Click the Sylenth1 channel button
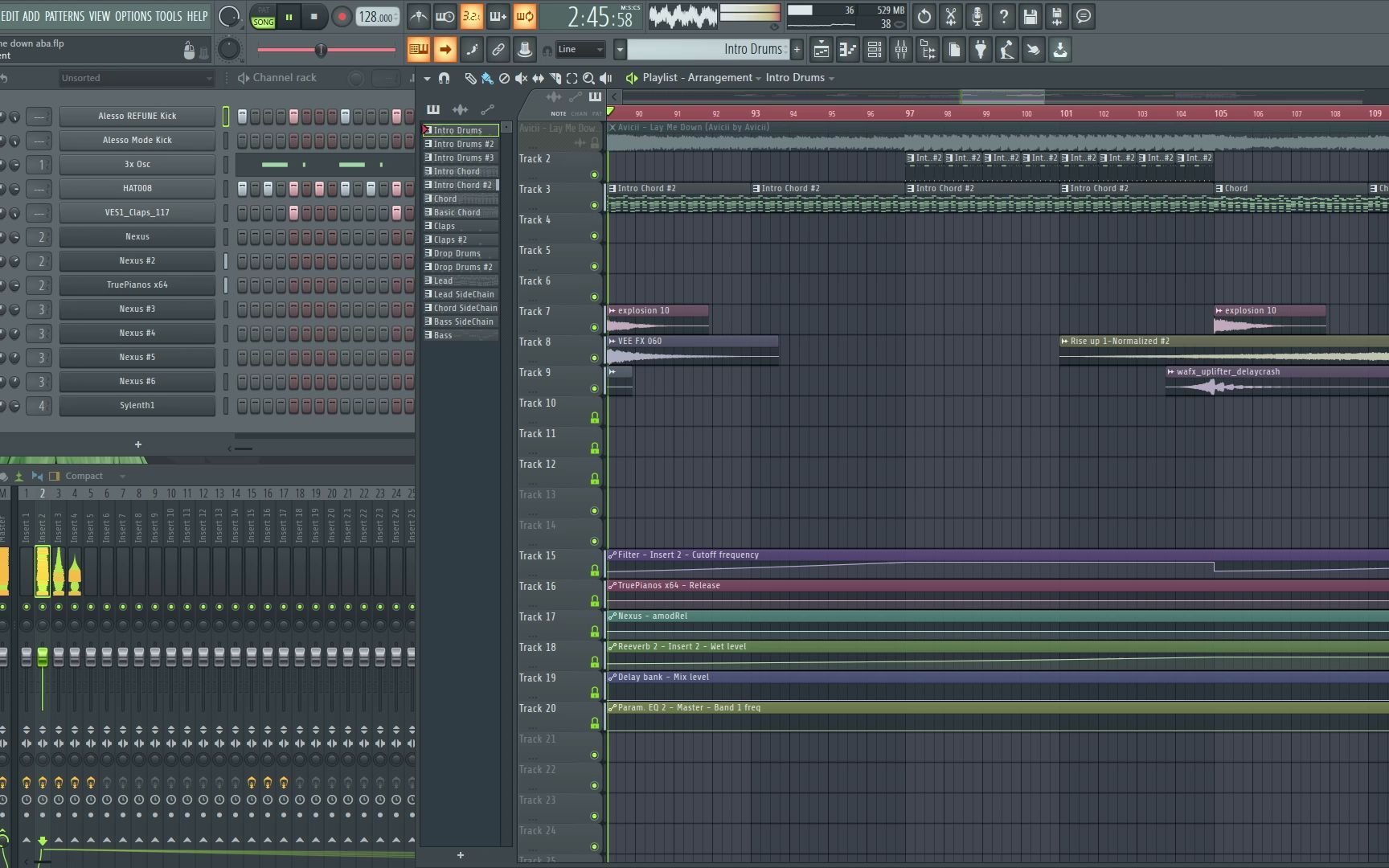This screenshot has height=868, width=1389. [137, 405]
